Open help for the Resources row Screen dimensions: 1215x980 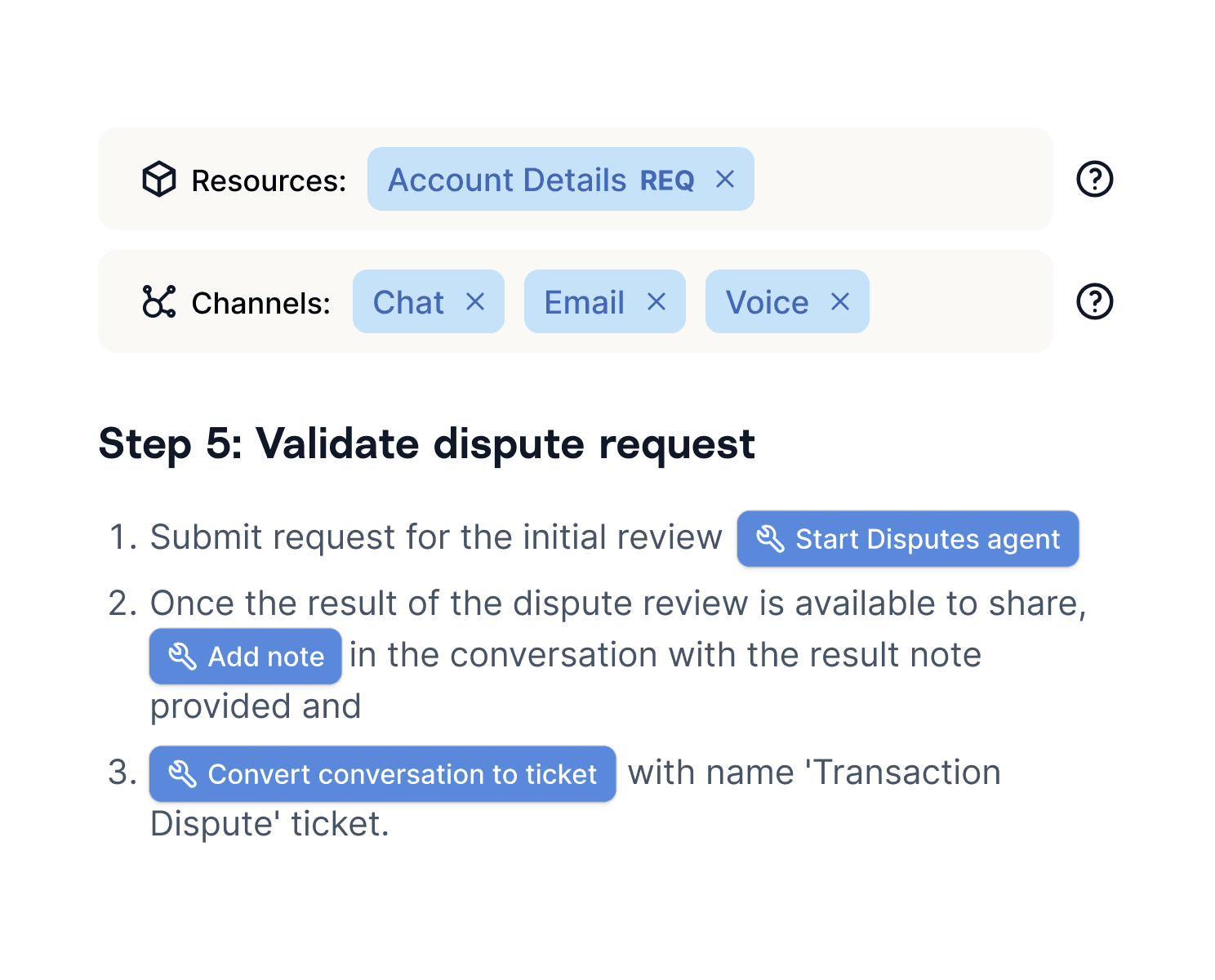1094,179
